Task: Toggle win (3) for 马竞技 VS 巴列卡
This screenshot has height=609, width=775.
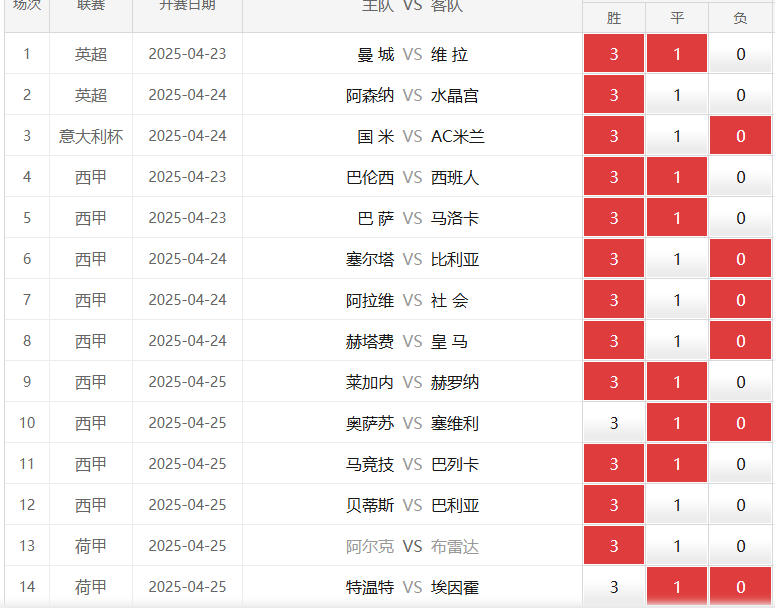Action: (x=614, y=464)
